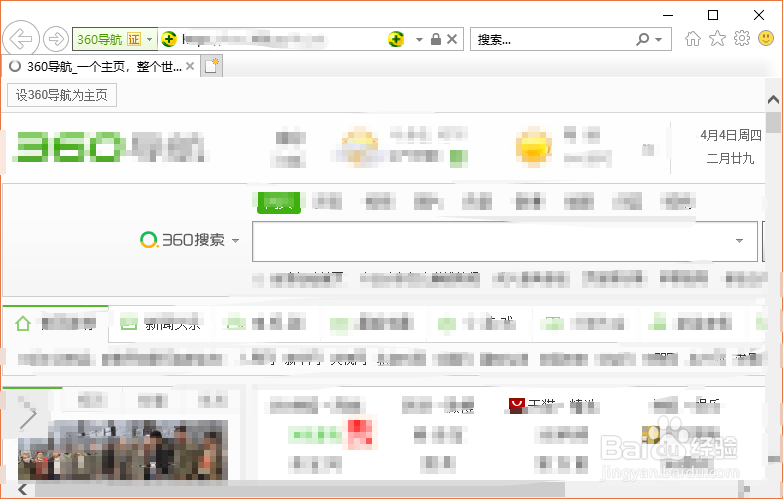Click the 4月4日周四 date text
Screen dimensions: 783x499
731,135
